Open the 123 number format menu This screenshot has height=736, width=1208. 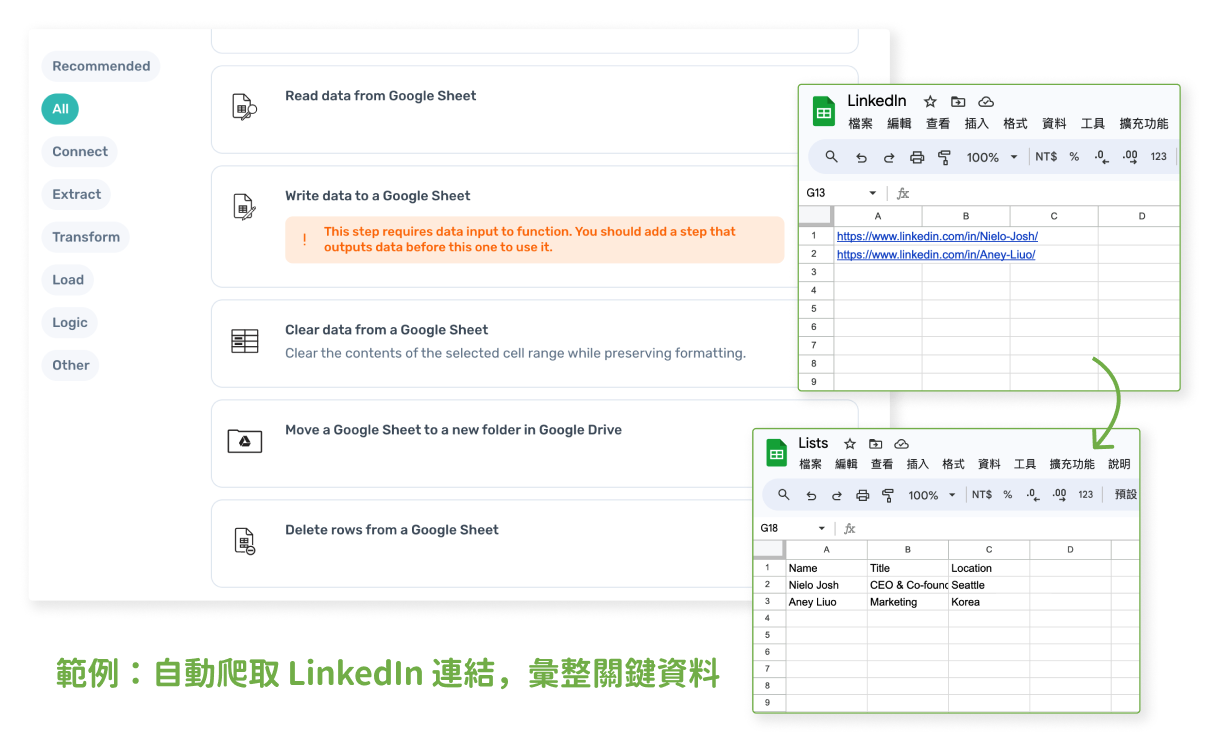(1158, 156)
